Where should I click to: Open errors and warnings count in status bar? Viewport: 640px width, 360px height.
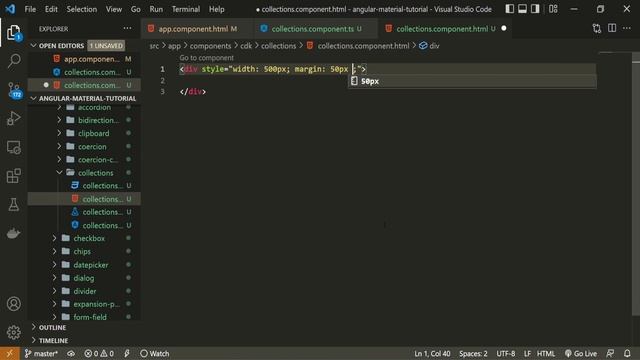pyautogui.click(x=99, y=353)
